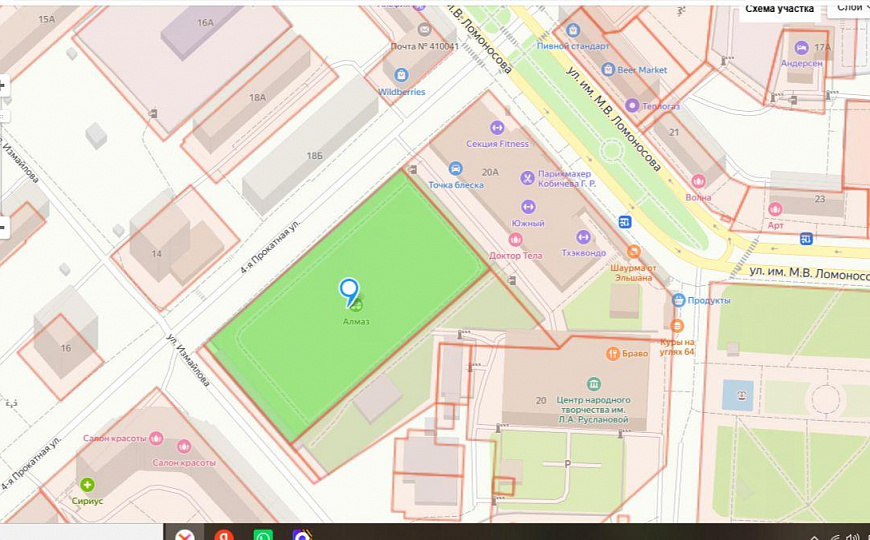
Task: Click the Схема участка button
Action: [779, 9]
